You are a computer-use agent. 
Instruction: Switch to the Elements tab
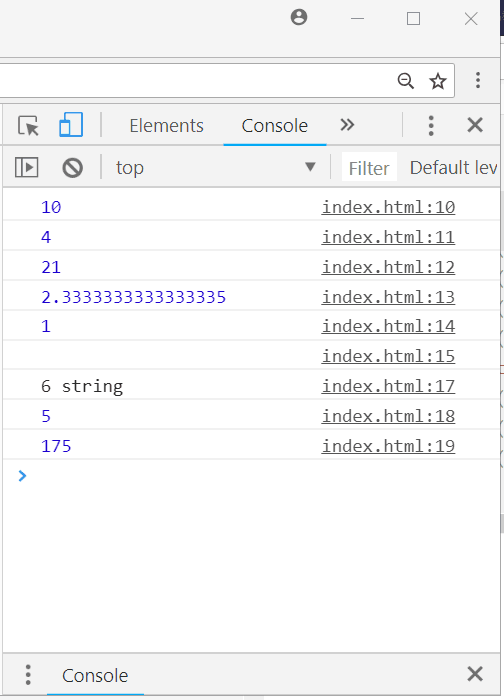pos(167,125)
